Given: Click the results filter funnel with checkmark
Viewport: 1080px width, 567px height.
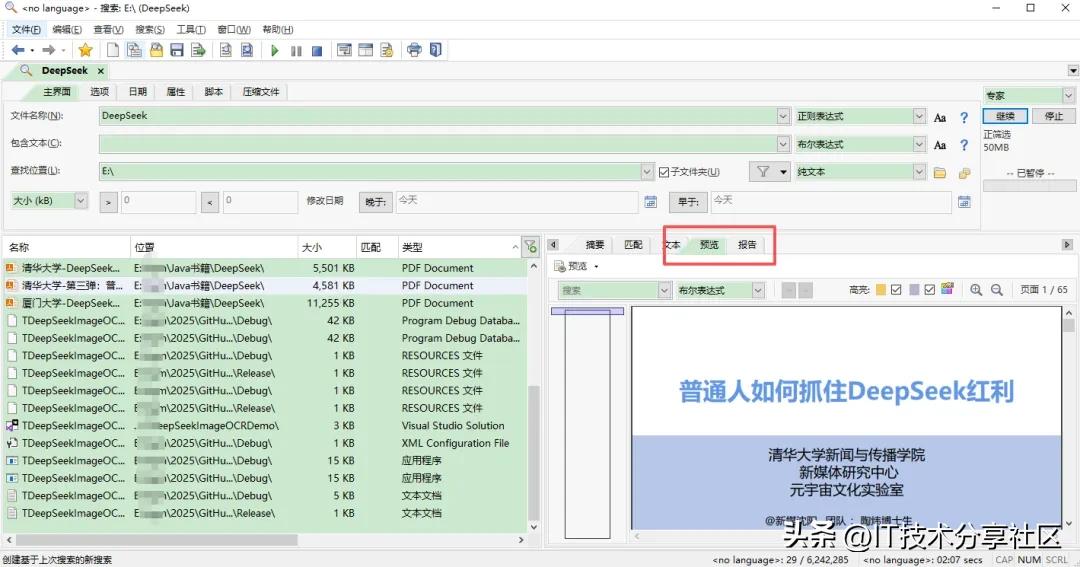Looking at the screenshot, I should point(530,246).
